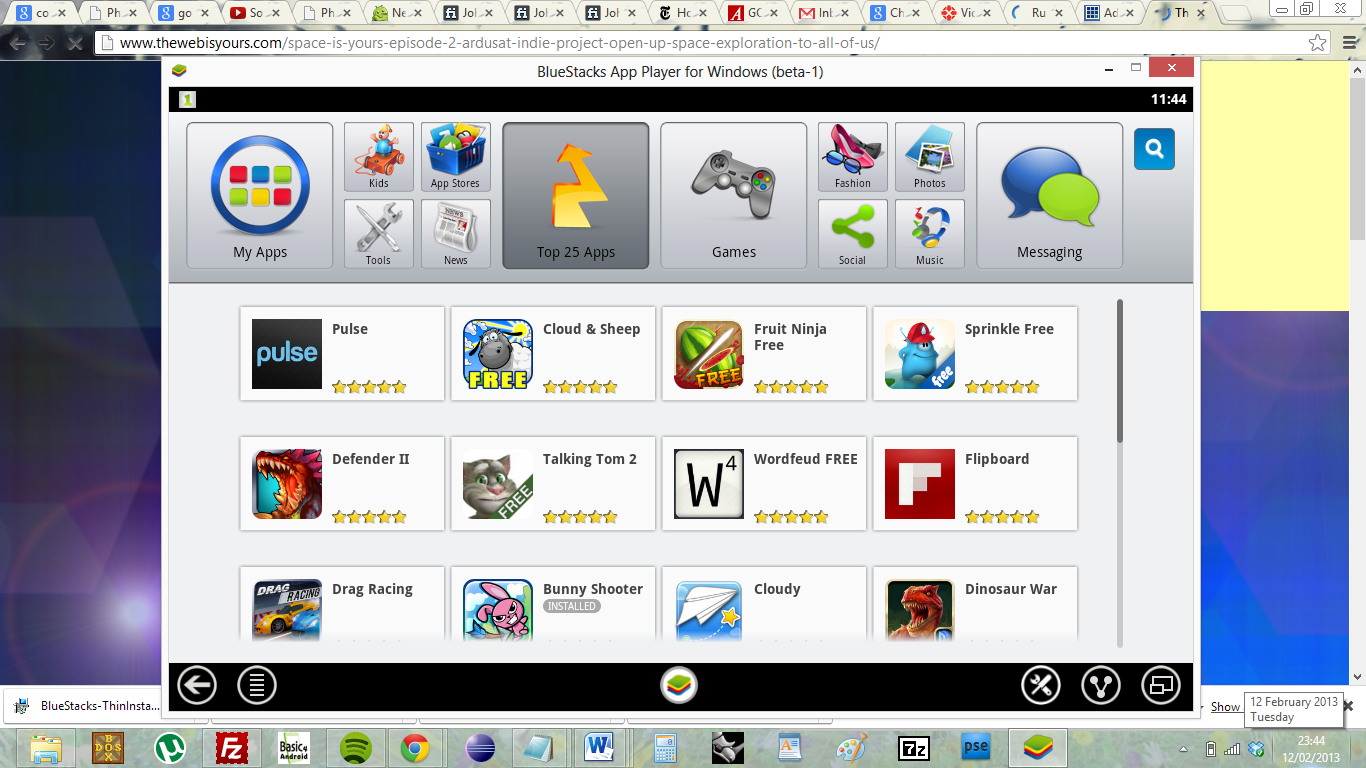Viewport: 1366px width, 768px height.
Task: Click the BlueStacks home logo button
Action: tap(680, 686)
